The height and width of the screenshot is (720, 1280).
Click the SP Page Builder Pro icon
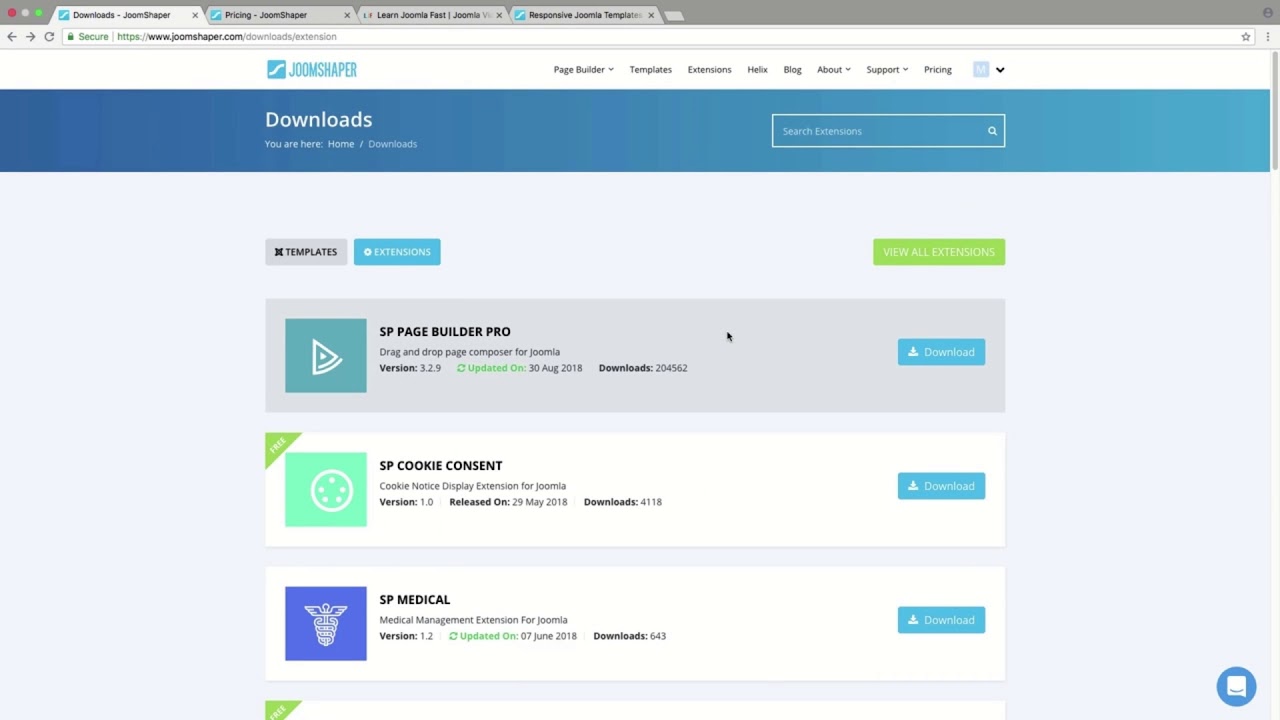[x=326, y=356]
